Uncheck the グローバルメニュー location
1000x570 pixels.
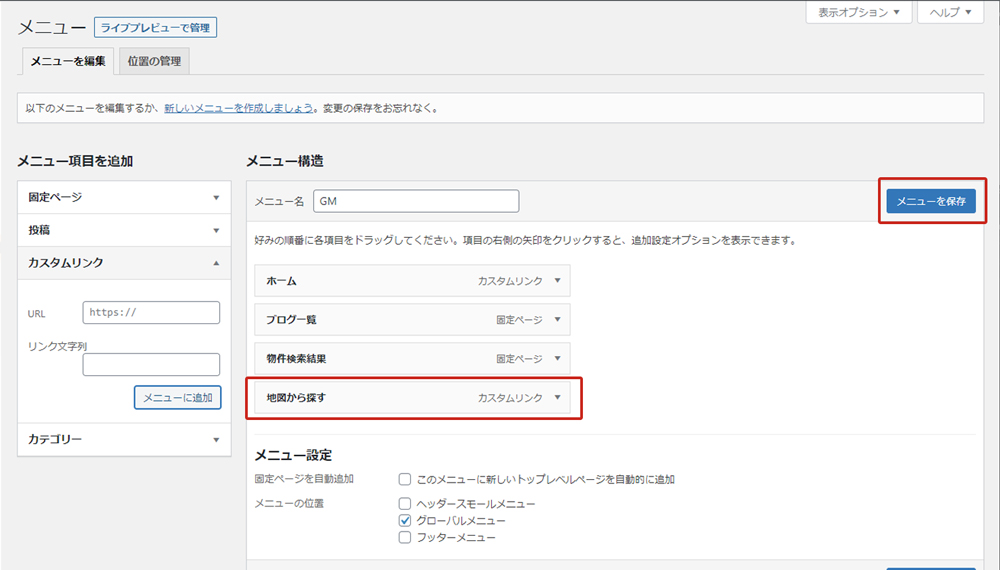tap(405, 521)
